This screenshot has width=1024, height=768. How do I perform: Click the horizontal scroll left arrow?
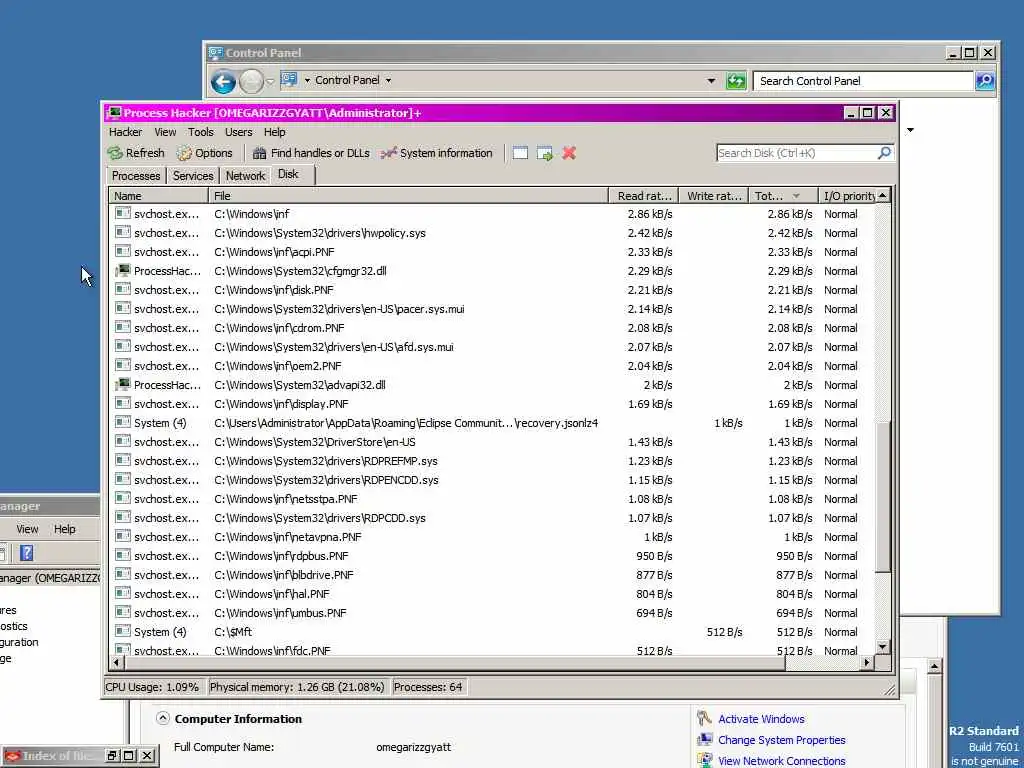click(117, 662)
